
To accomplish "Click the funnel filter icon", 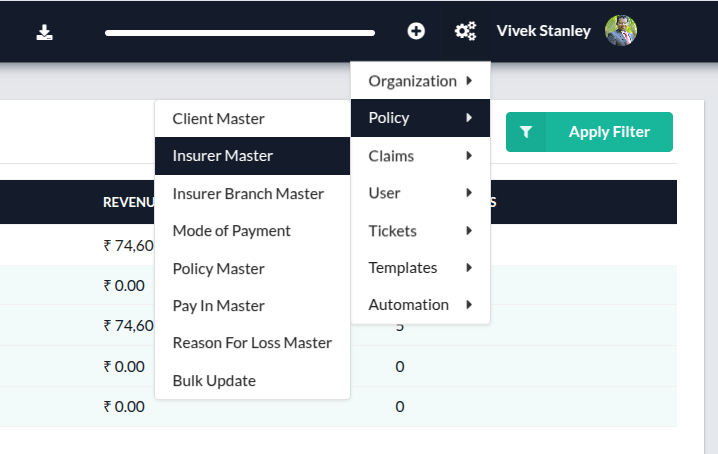I will pyautogui.click(x=527, y=132).
